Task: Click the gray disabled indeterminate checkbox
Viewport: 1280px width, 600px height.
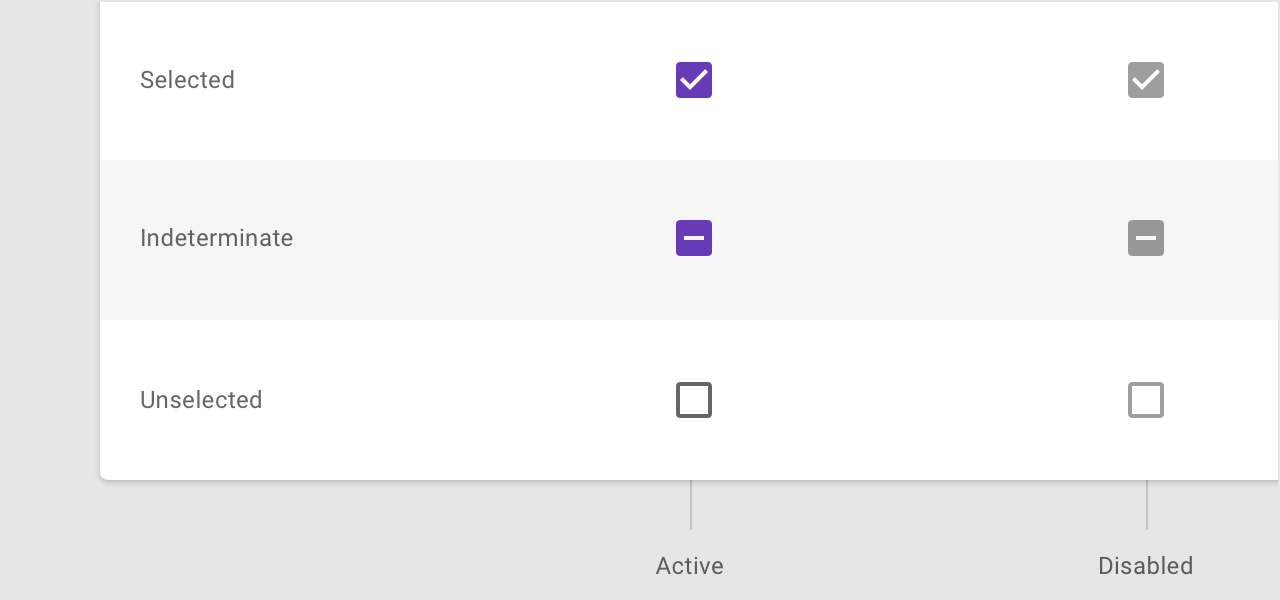Action: click(1146, 238)
